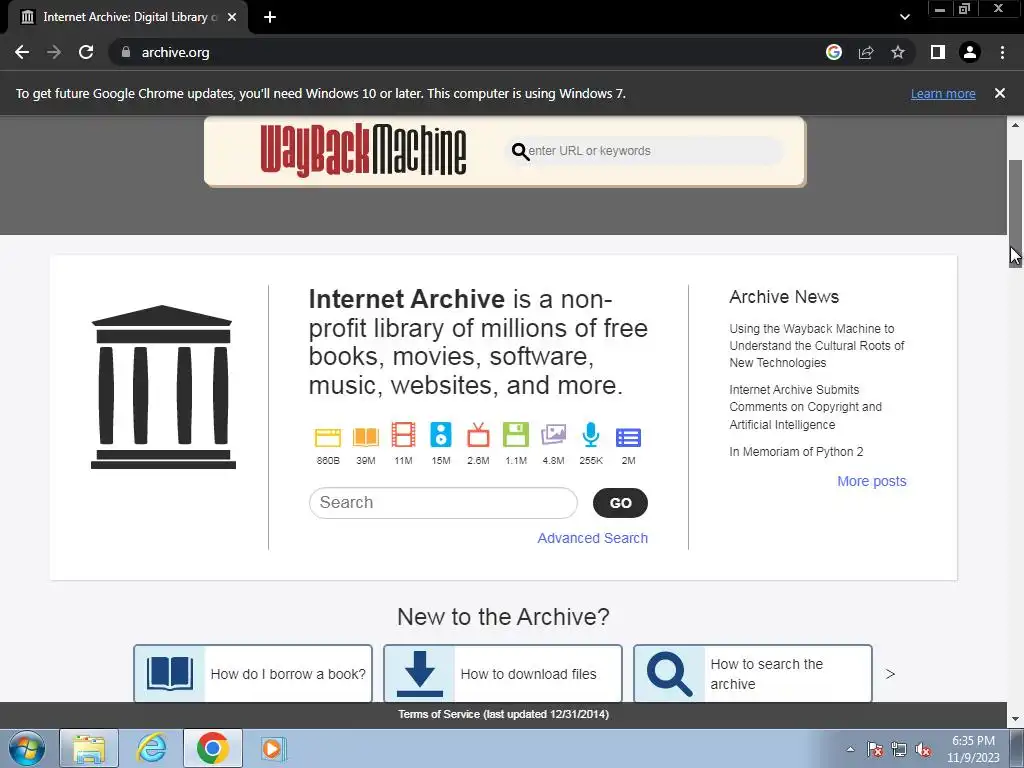
Task: Open a new browser tab
Action: [x=270, y=17]
